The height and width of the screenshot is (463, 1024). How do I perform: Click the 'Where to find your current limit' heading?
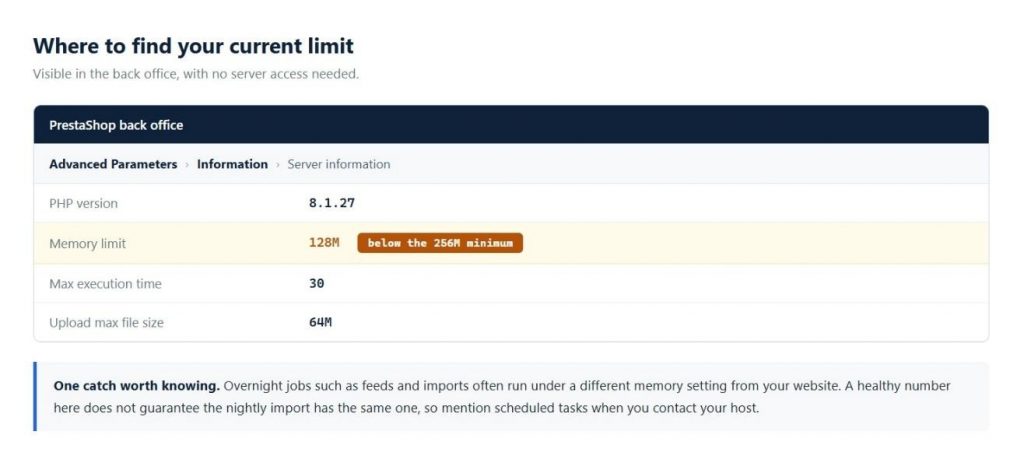pyautogui.click(x=193, y=46)
